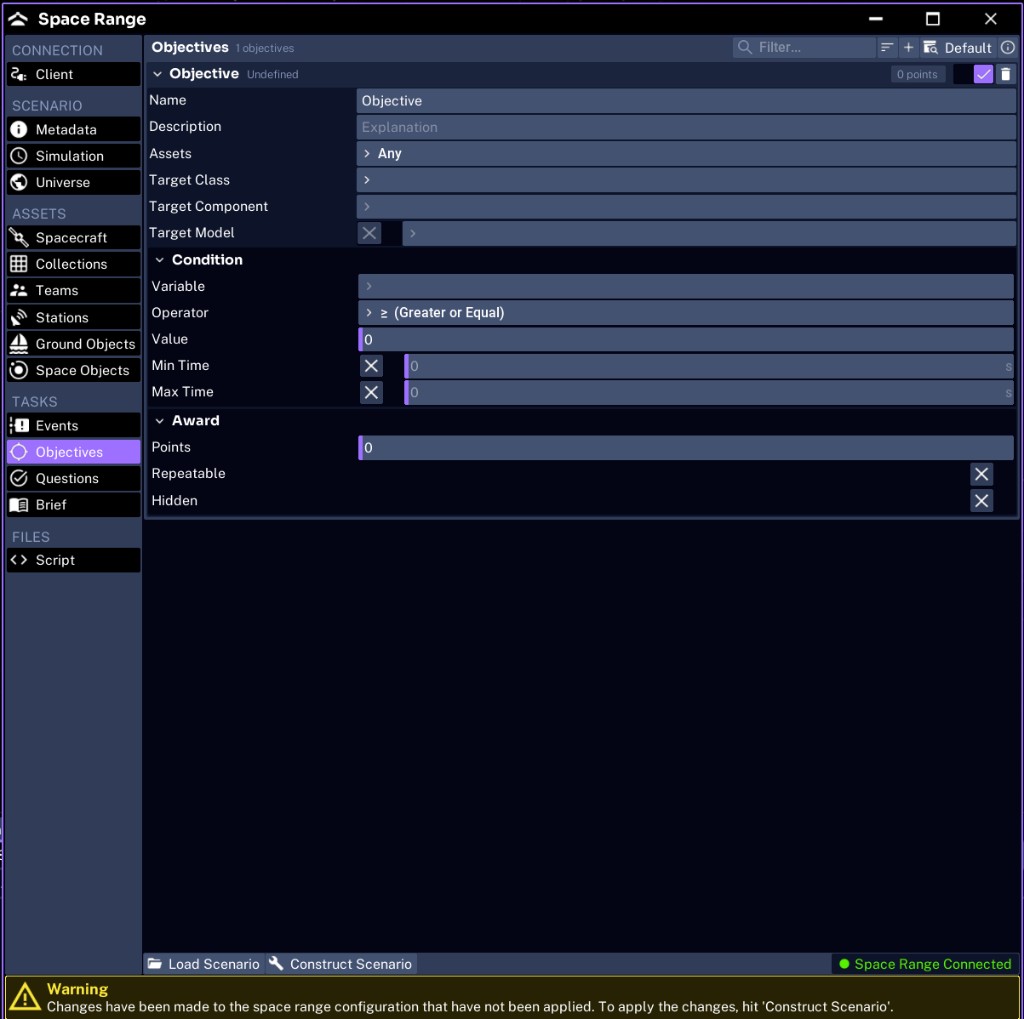
Task: Collapse the Award section
Action: click(159, 421)
